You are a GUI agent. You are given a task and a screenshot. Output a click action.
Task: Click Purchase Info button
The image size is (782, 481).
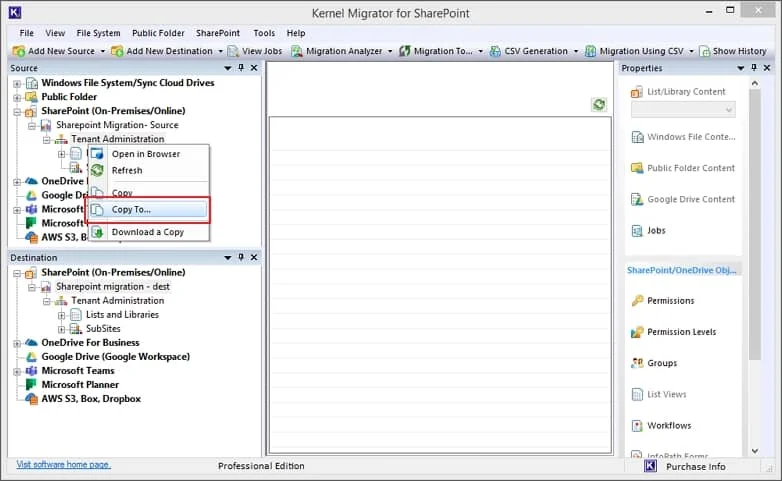point(685,467)
